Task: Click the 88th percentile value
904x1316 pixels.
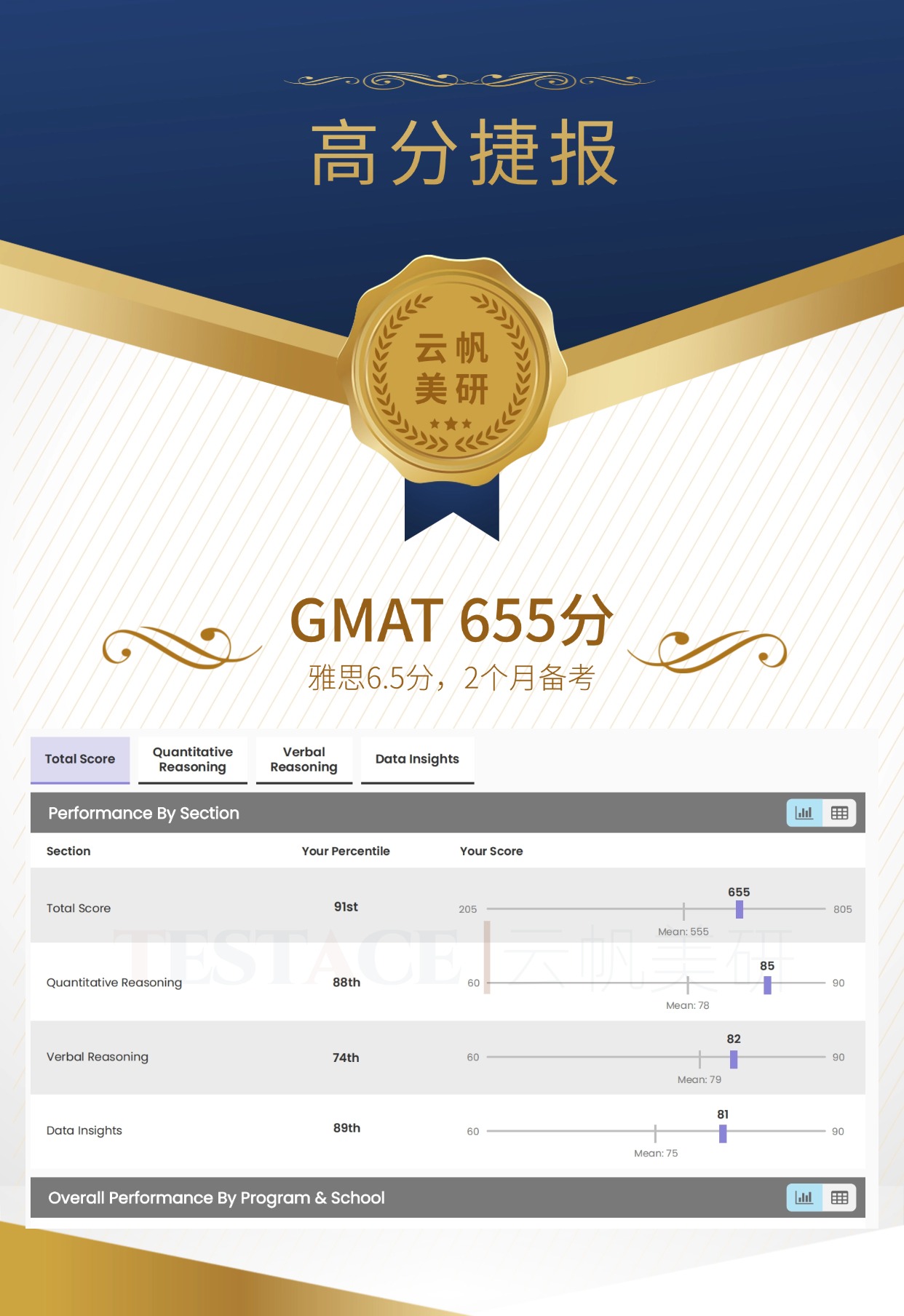Action: (x=346, y=983)
